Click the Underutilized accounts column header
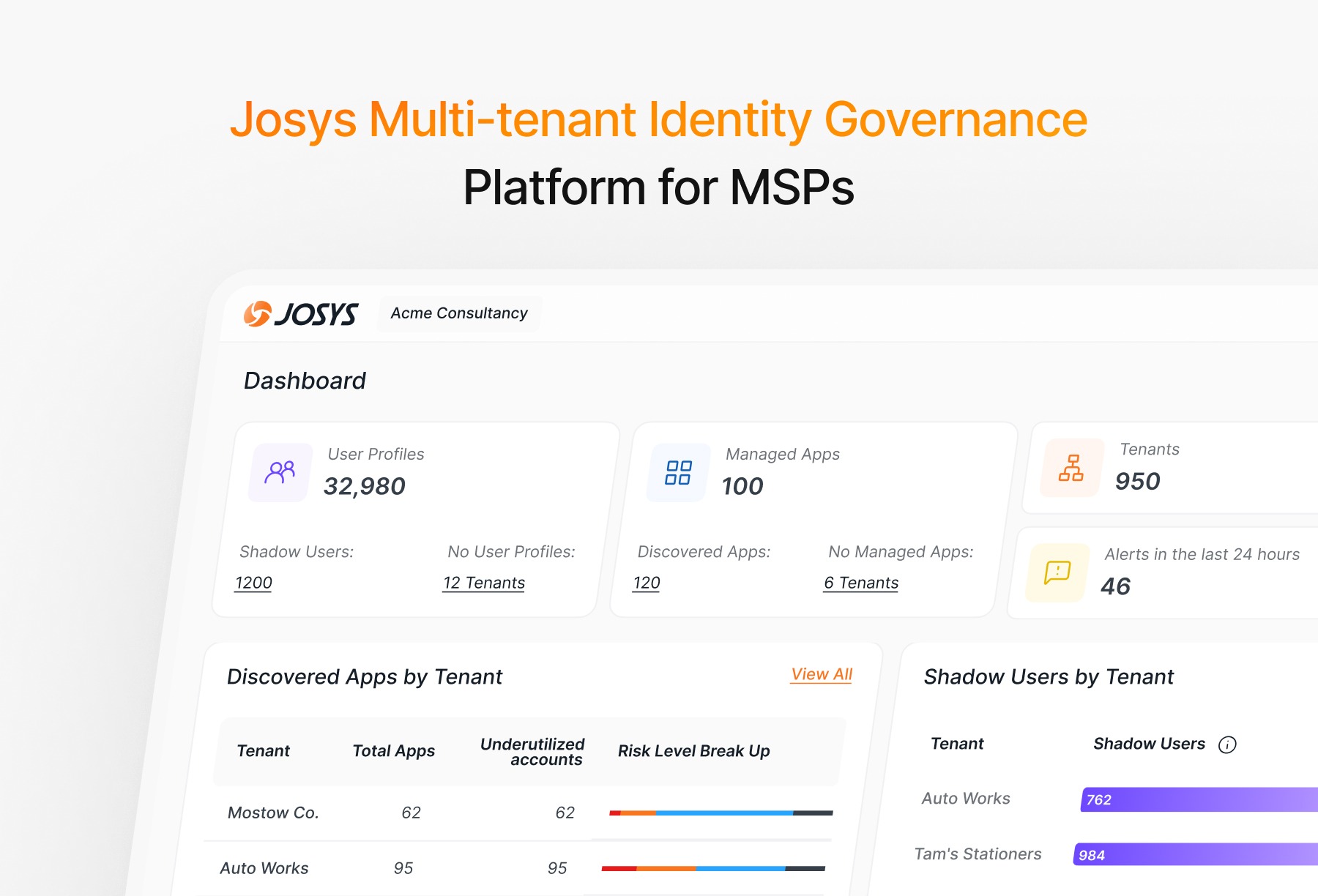This screenshot has width=1318, height=896. [x=532, y=752]
